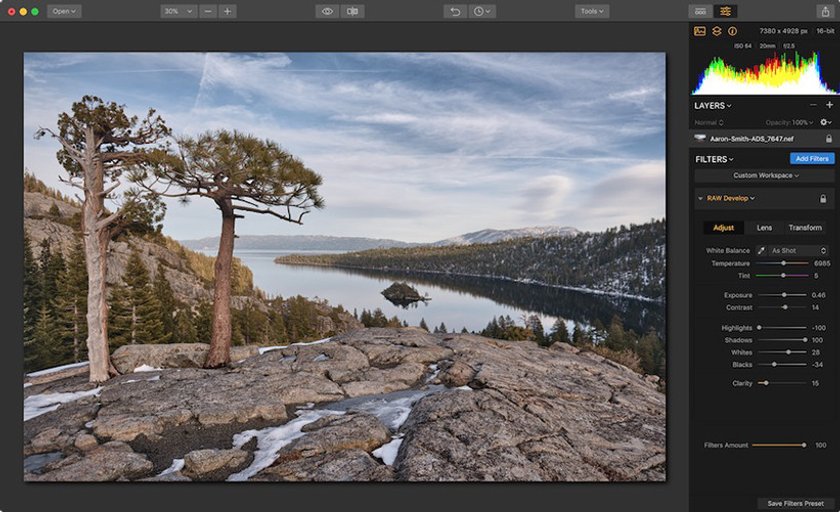Adjust the Highlights slider
Viewport: 840px width, 512px height.
782,327
